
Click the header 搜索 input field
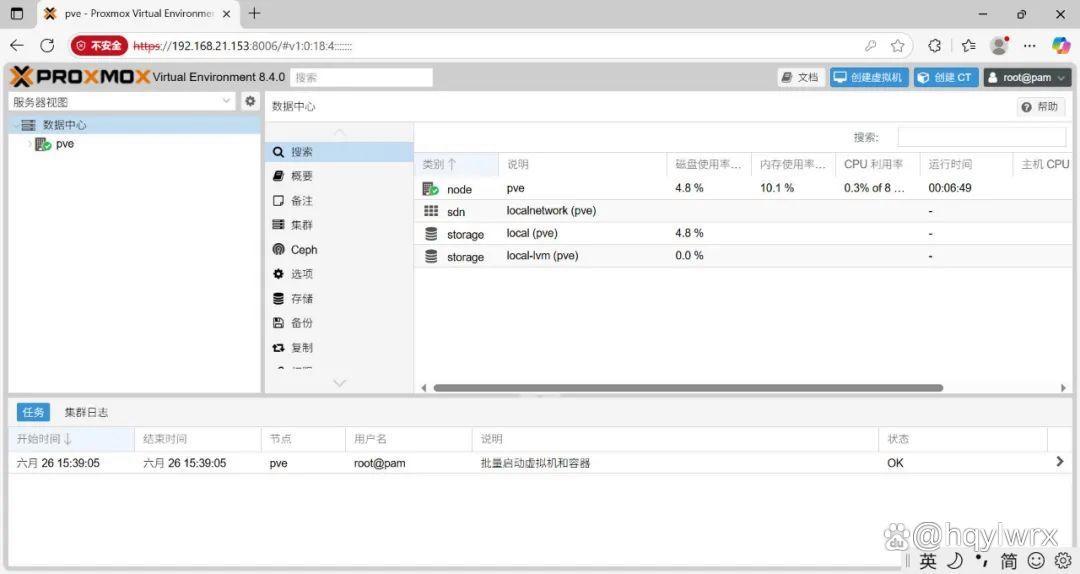[362, 77]
